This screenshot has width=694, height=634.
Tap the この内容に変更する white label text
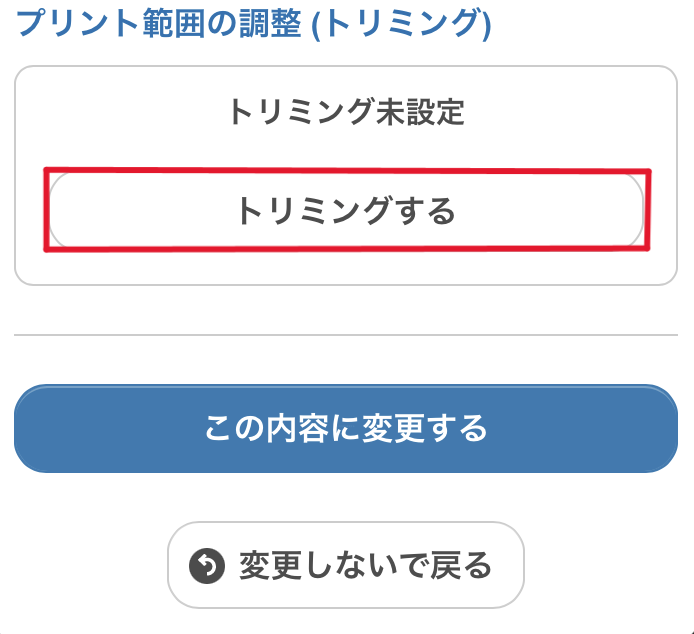coord(346,429)
